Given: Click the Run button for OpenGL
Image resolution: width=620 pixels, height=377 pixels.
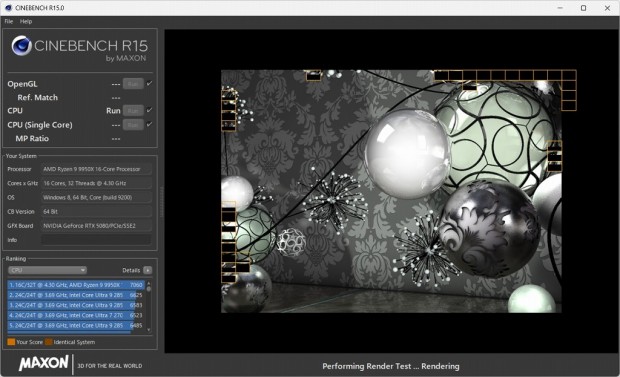Looking at the screenshot, I should click(133, 84).
